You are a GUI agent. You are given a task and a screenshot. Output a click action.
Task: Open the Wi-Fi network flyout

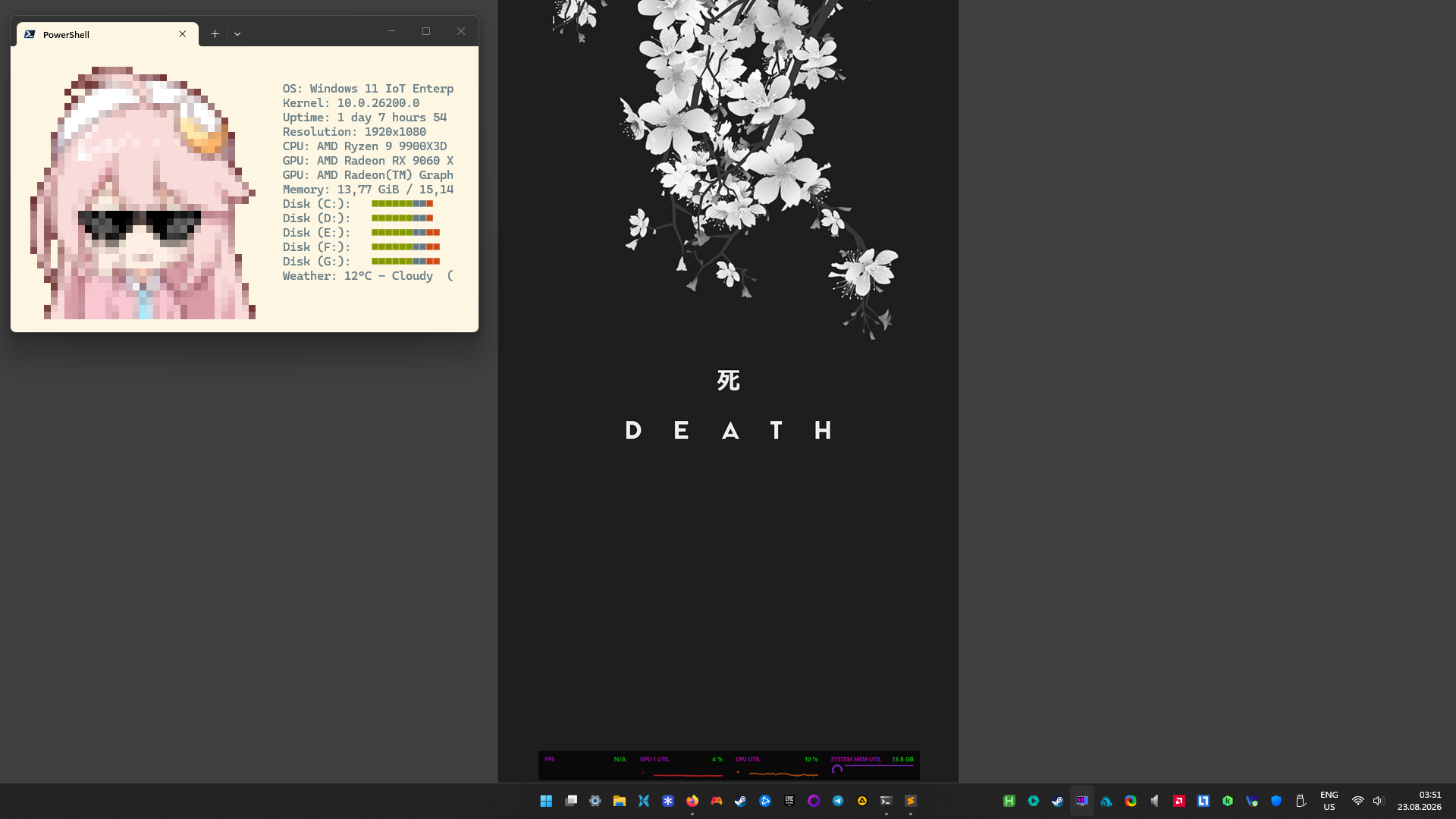1358,801
